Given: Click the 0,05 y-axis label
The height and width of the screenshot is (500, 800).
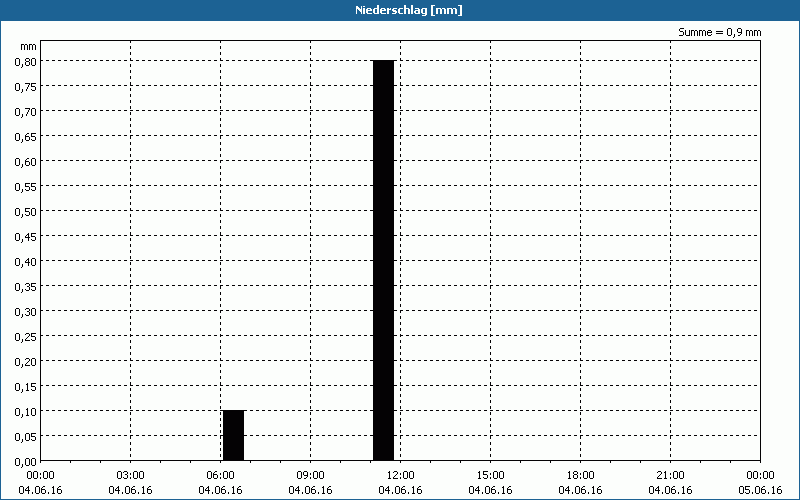Looking at the screenshot, I should click(26, 436).
